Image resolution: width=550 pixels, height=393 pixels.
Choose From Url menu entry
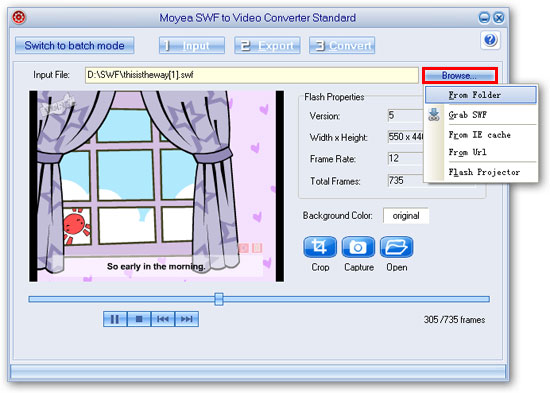click(x=481, y=152)
